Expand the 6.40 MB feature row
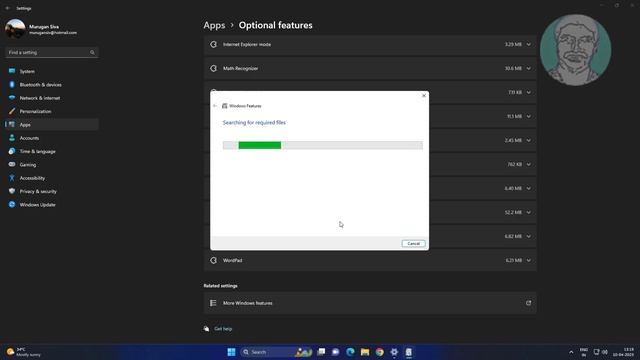Viewport: 640px width, 360px height. coord(529,189)
